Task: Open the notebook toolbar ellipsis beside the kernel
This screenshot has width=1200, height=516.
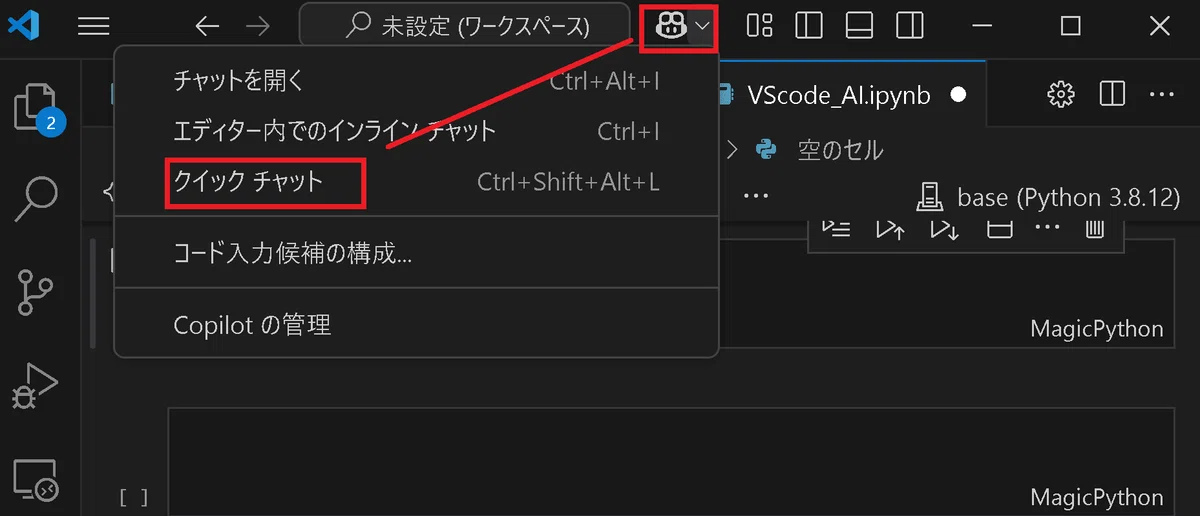Action: point(756,197)
